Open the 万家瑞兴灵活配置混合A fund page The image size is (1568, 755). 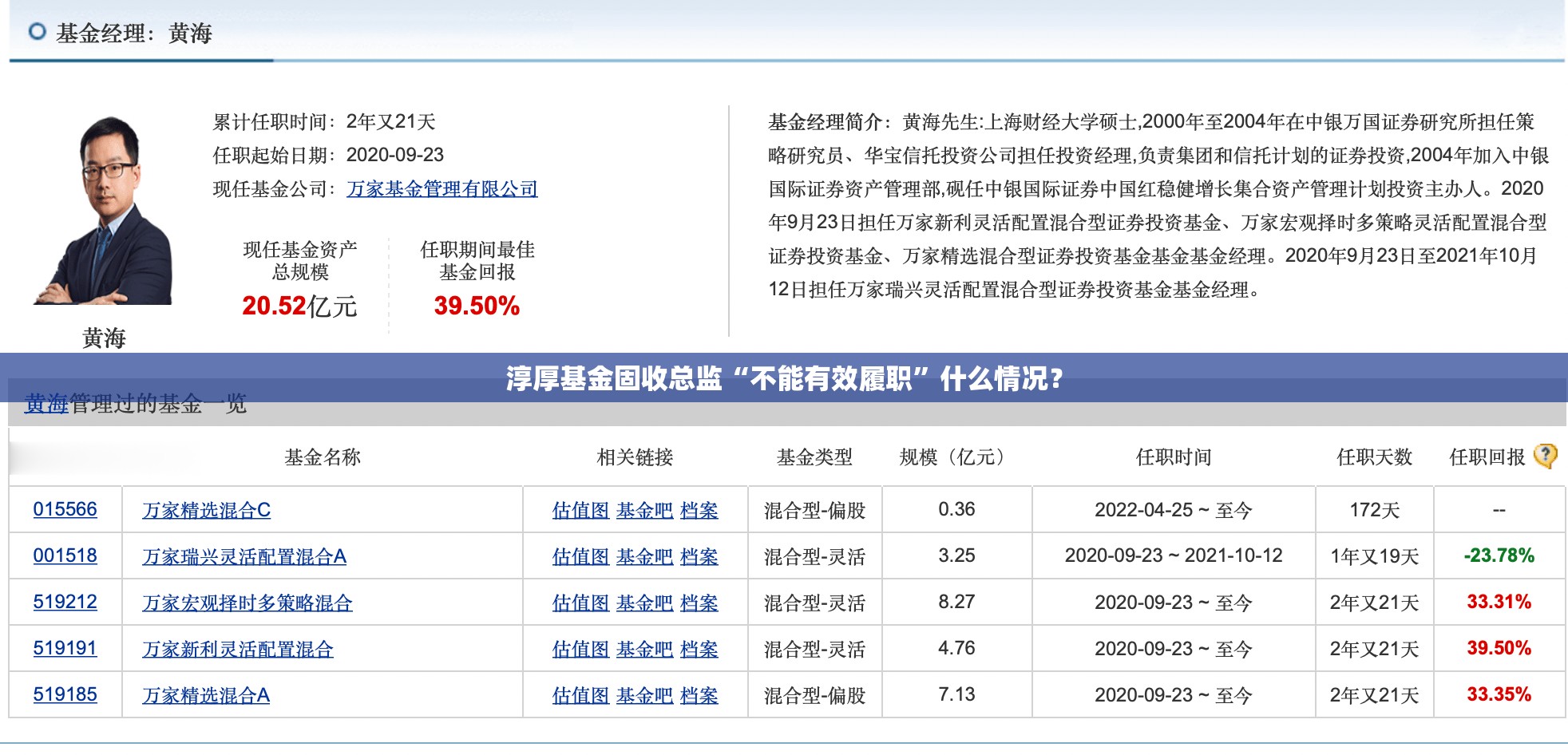tap(244, 556)
